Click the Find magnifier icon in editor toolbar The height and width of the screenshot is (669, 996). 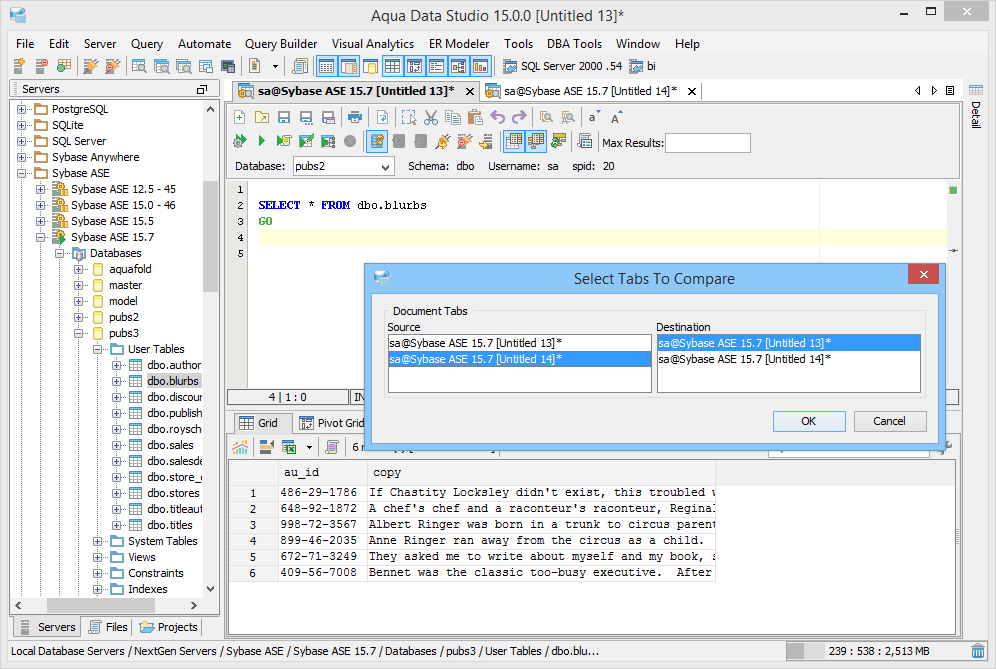click(546, 118)
